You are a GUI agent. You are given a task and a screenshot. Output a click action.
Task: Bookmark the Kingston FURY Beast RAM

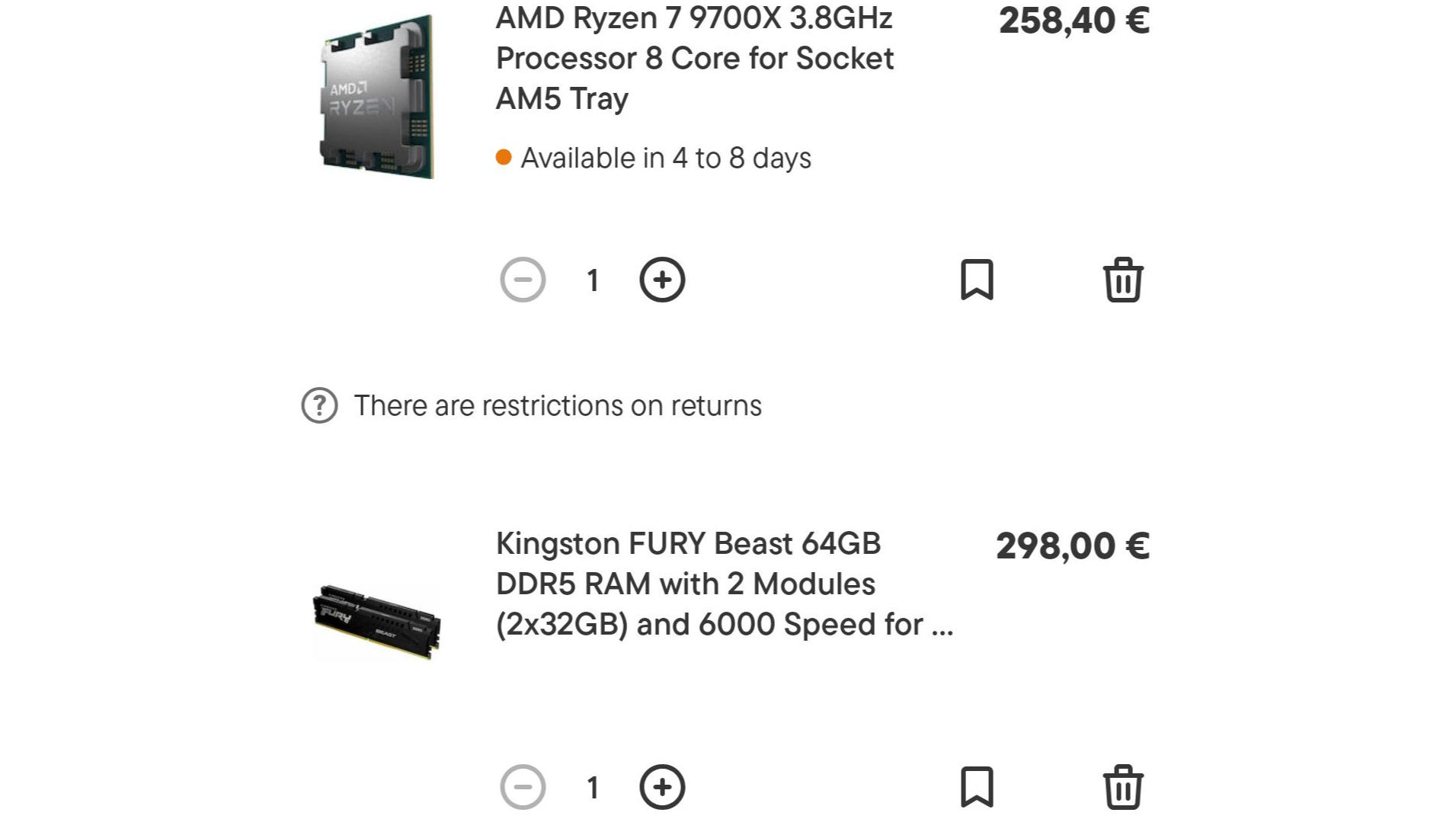click(x=978, y=787)
